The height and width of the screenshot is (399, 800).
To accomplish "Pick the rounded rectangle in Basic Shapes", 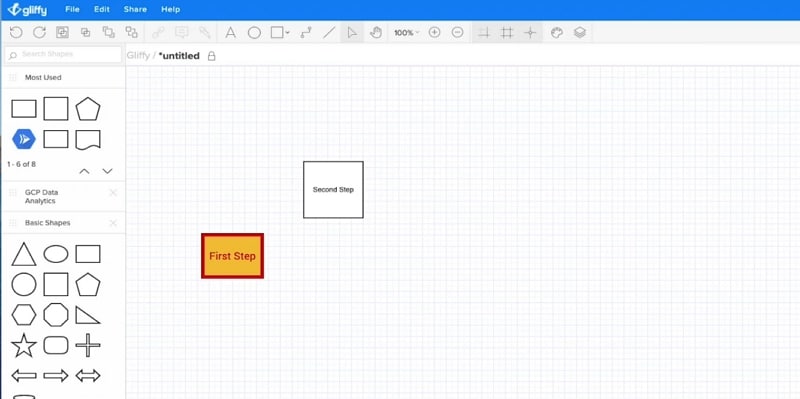I will pyautogui.click(x=56, y=345).
